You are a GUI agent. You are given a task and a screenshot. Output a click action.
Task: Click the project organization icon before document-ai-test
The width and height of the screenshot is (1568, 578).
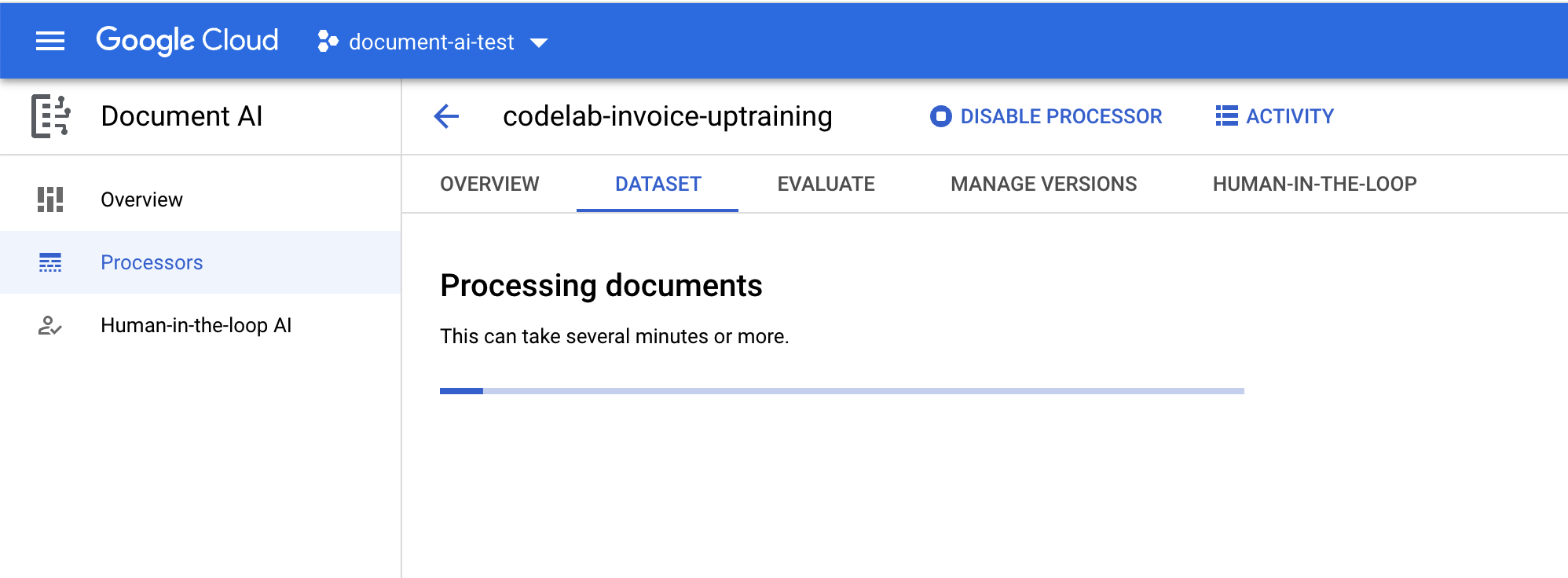click(x=327, y=42)
